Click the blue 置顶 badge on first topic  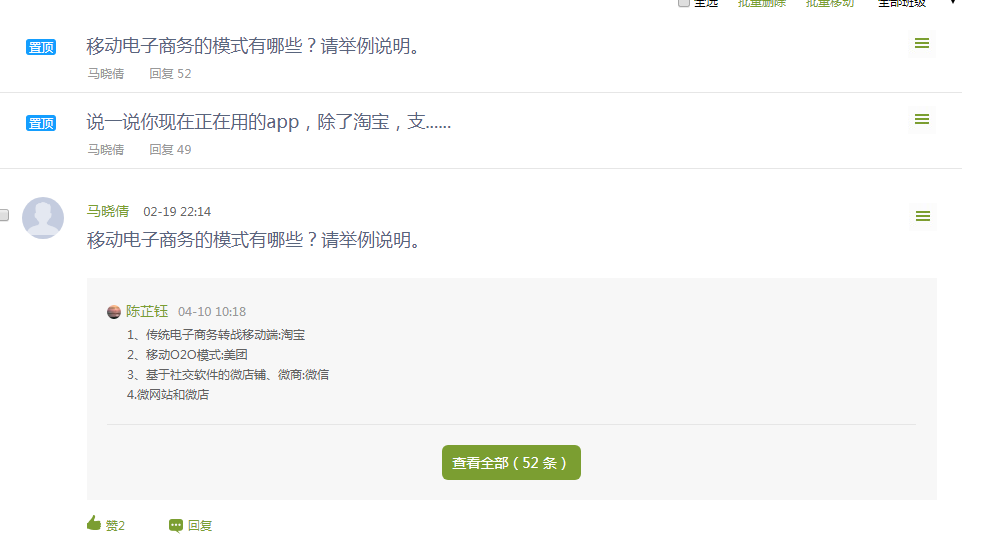tap(41, 47)
